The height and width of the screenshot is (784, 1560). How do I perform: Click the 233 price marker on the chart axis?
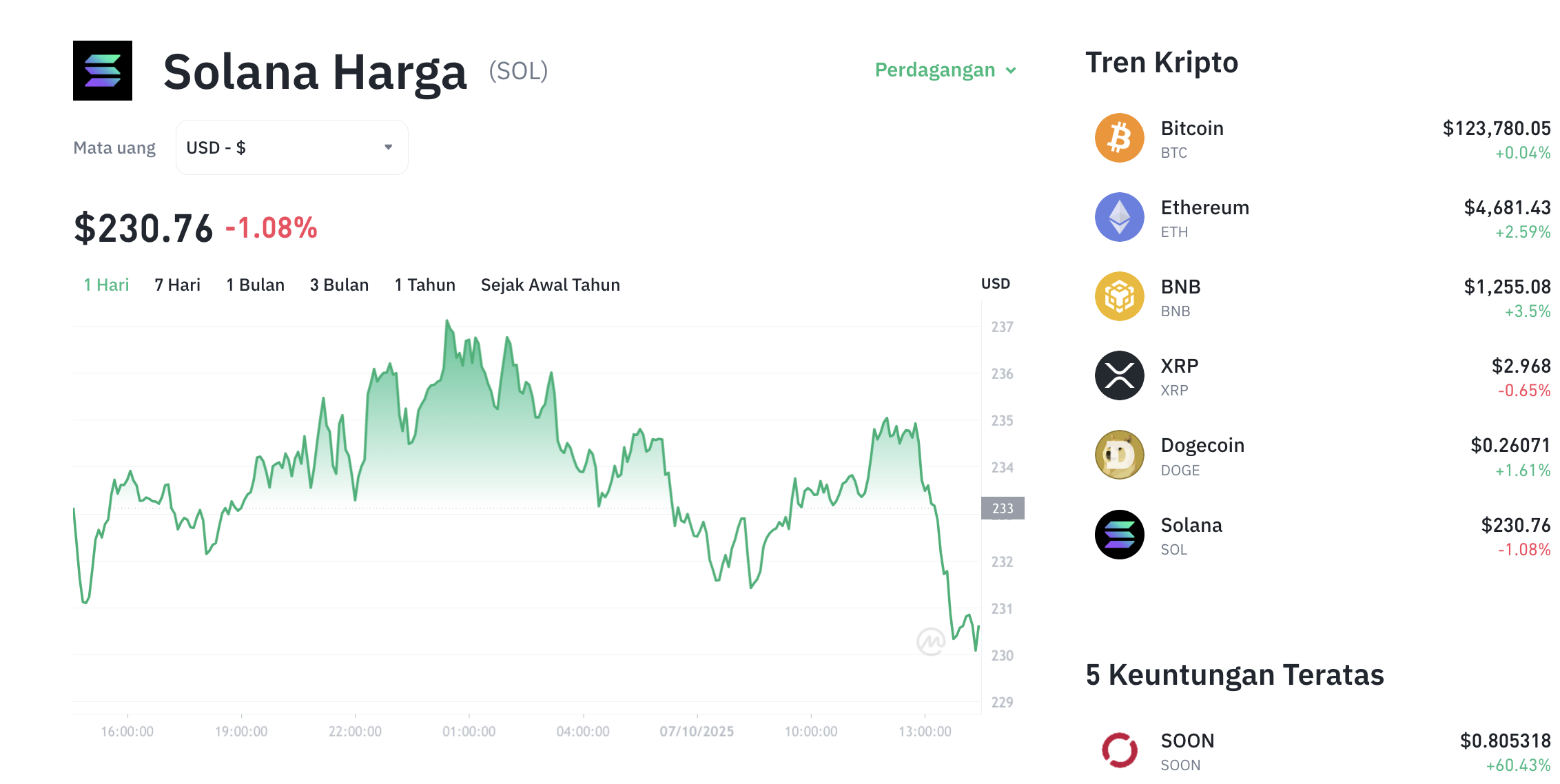coord(1003,508)
